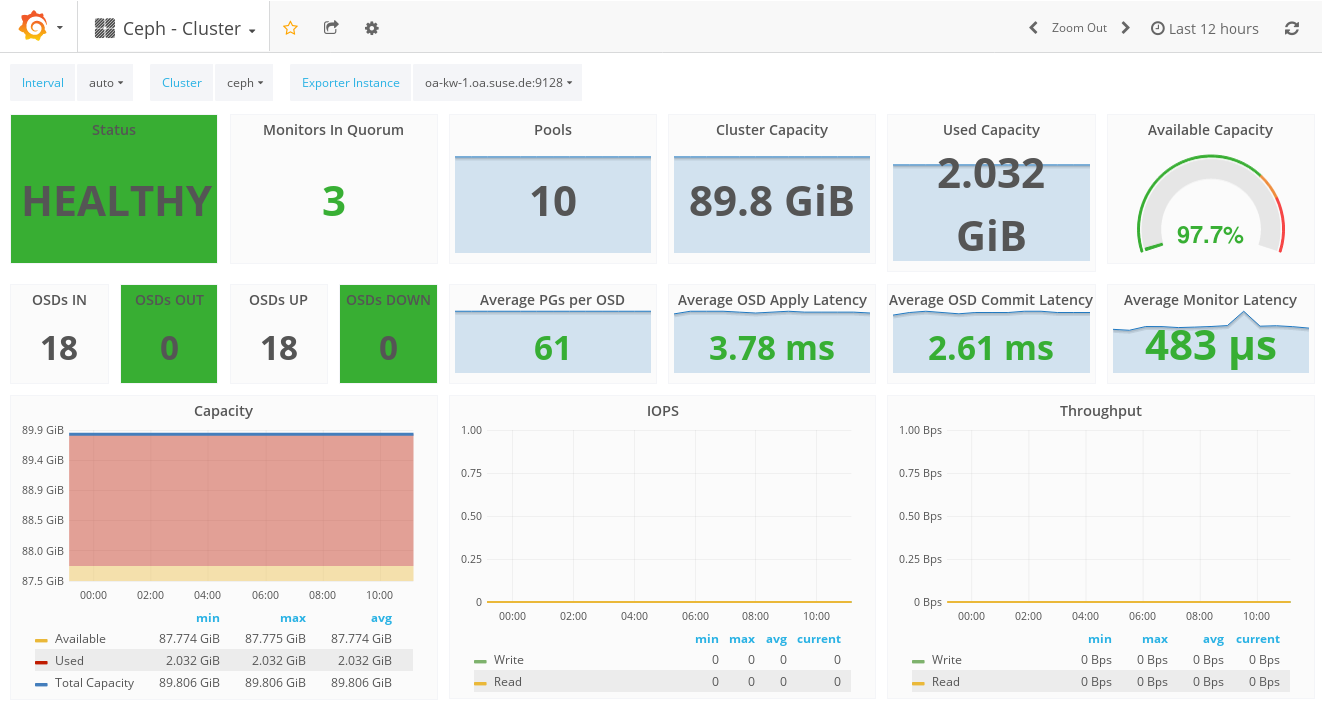The height and width of the screenshot is (707, 1322).
Task: Open dashboard settings gear icon
Action: (x=372, y=28)
